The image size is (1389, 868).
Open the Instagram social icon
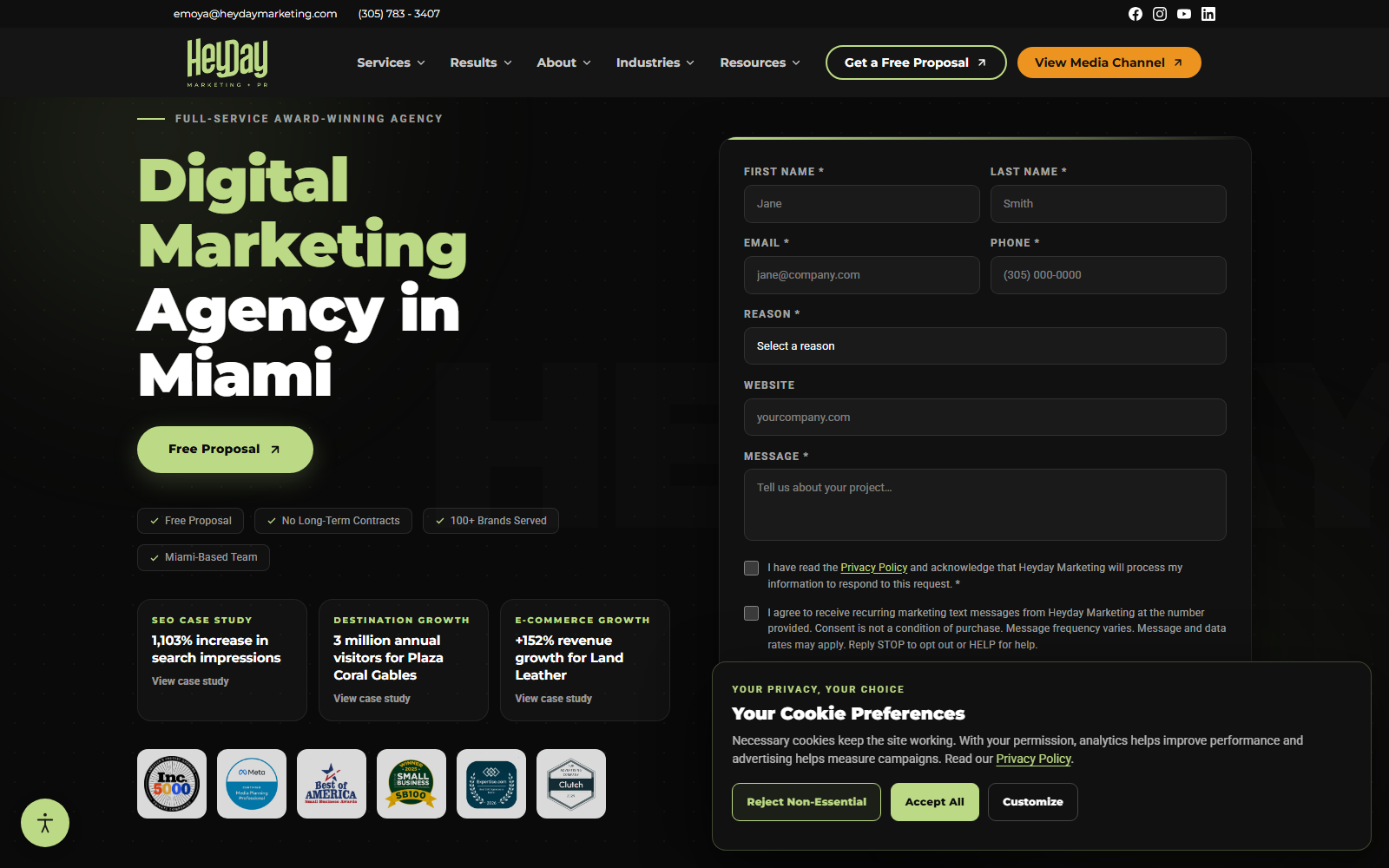pyautogui.click(x=1160, y=14)
